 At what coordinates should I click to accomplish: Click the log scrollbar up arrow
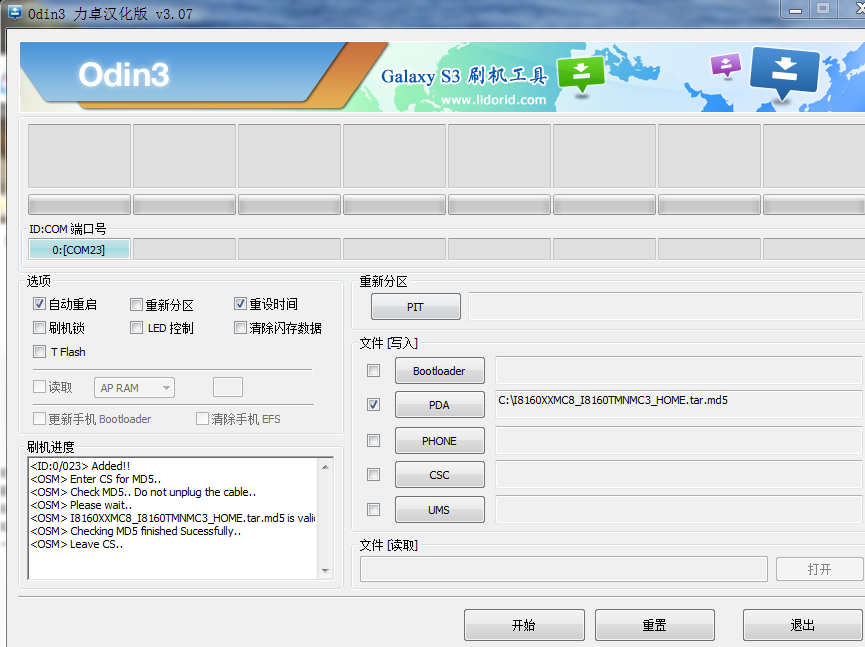pos(325,467)
